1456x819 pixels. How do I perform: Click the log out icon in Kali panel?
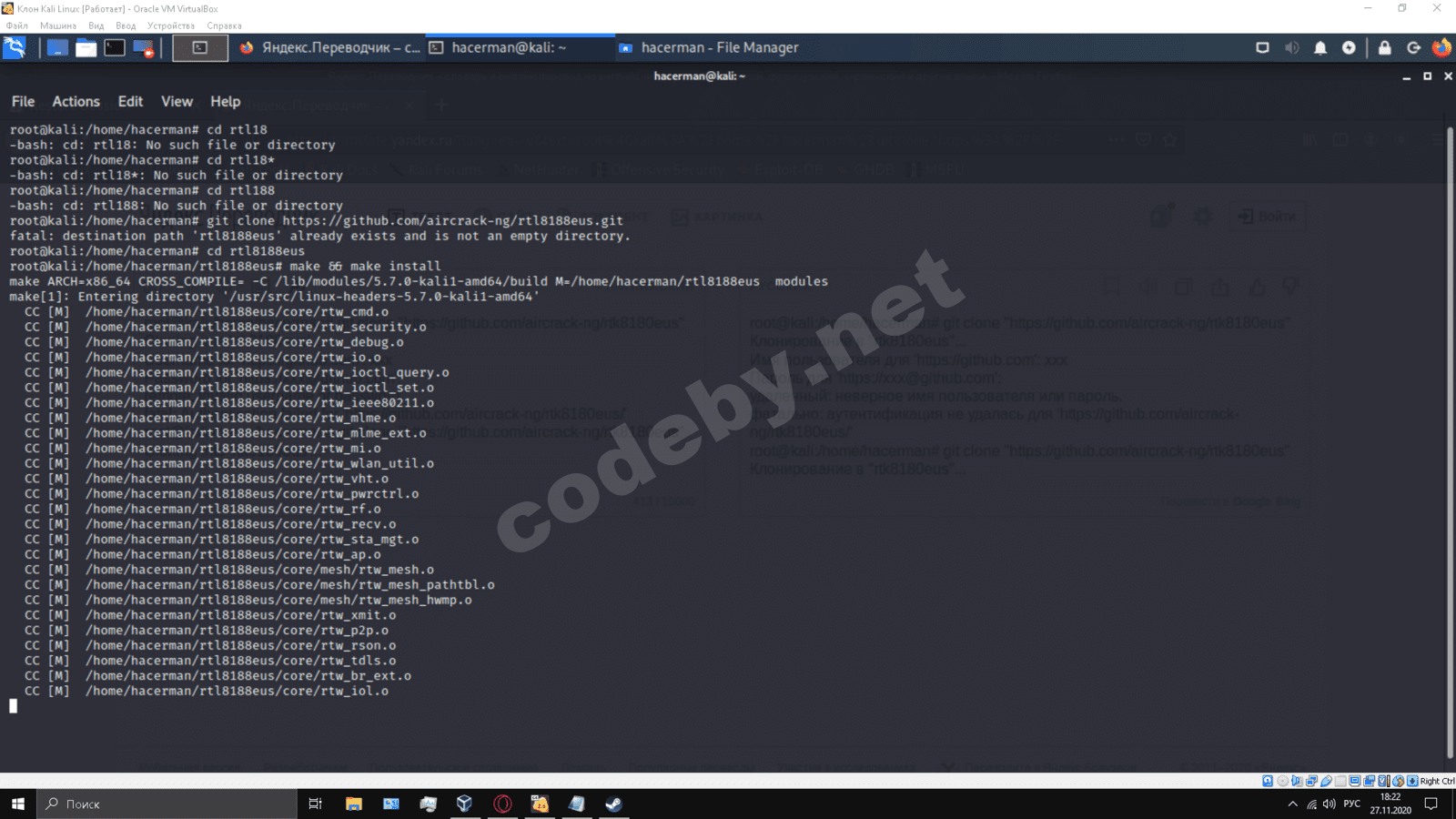click(x=1413, y=47)
